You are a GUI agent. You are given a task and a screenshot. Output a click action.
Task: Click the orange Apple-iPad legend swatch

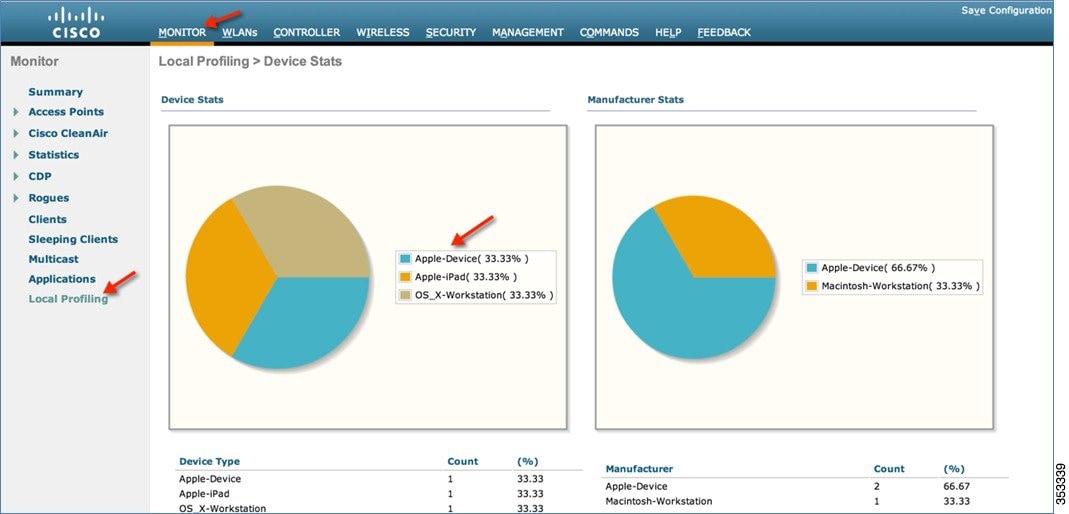(405, 277)
